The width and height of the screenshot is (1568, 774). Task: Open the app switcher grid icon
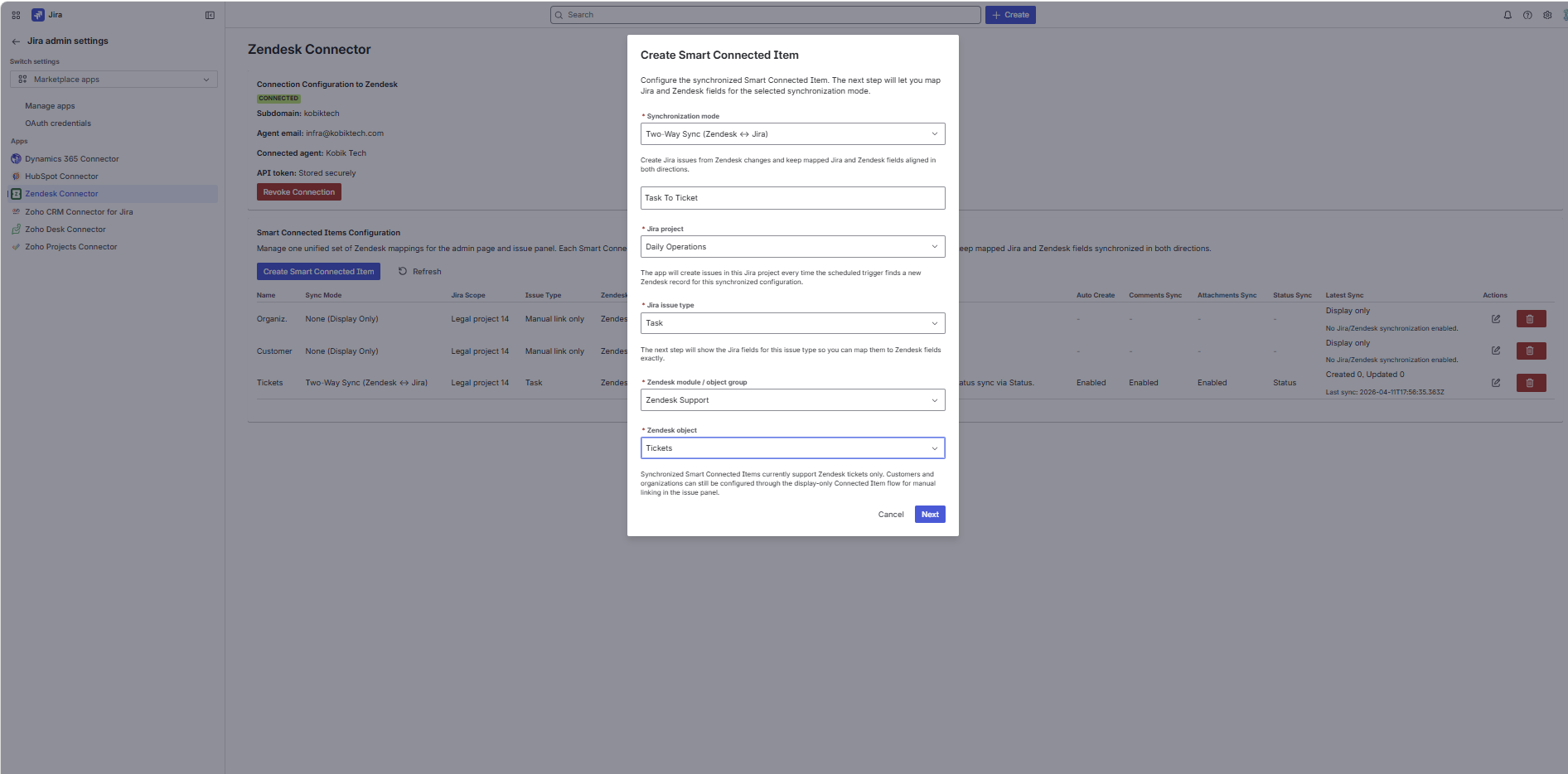tap(16, 15)
